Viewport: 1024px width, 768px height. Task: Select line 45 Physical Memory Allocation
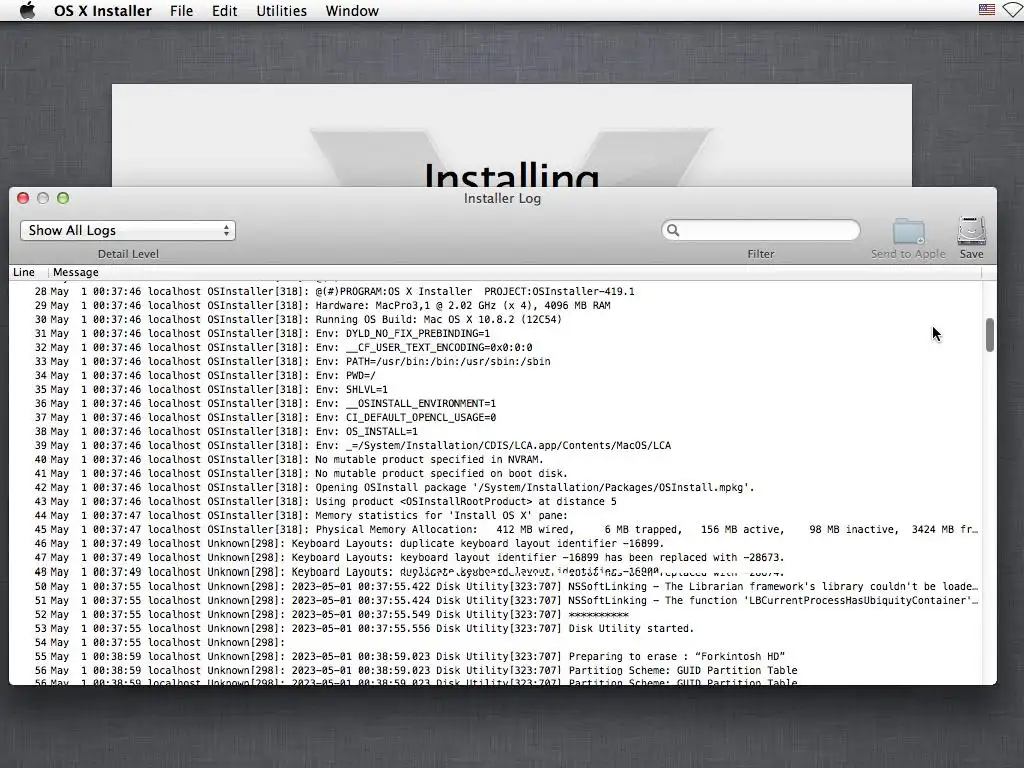click(495, 530)
